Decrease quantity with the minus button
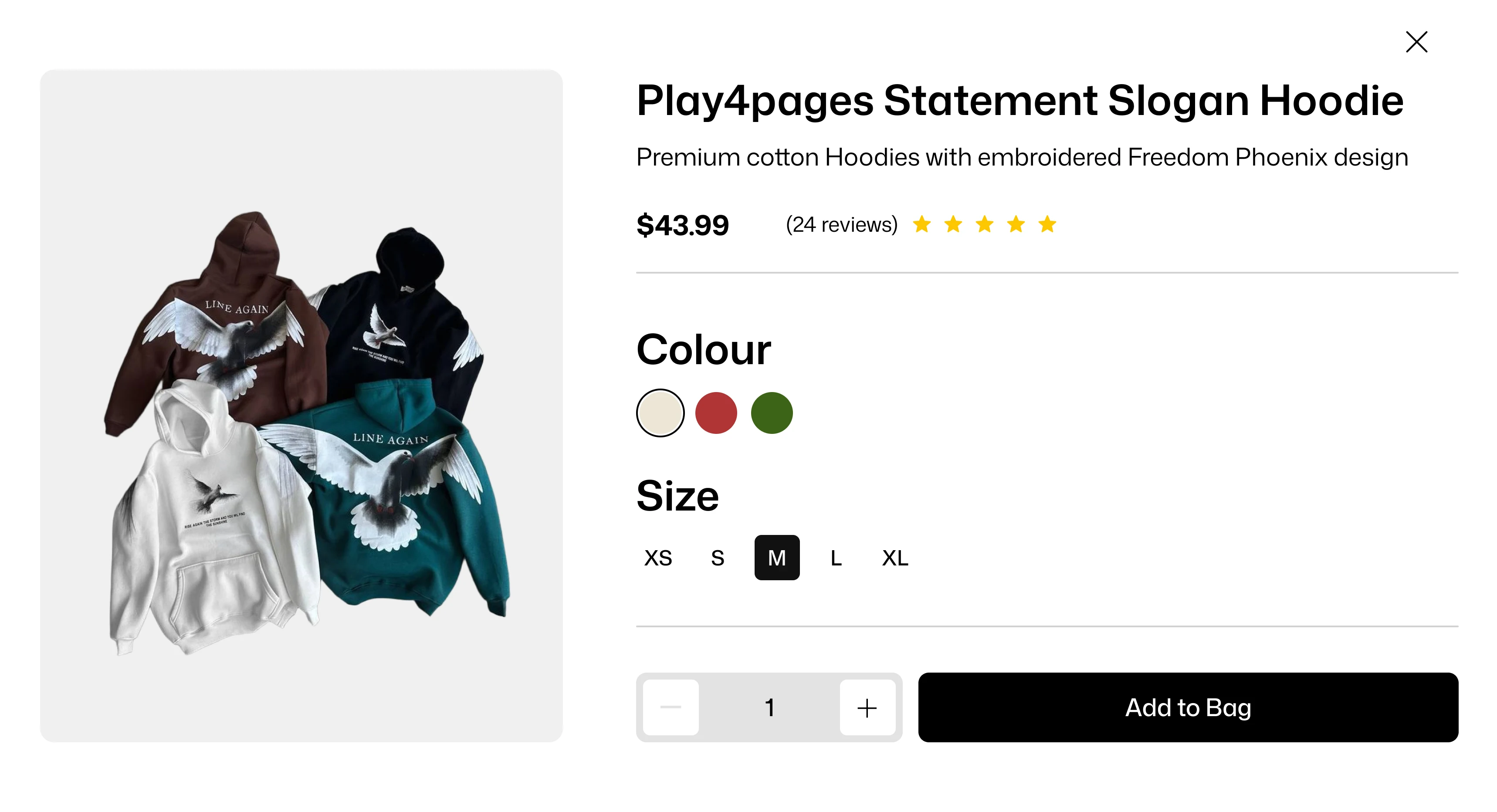This screenshot has width=1497, height=812. pos(671,707)
